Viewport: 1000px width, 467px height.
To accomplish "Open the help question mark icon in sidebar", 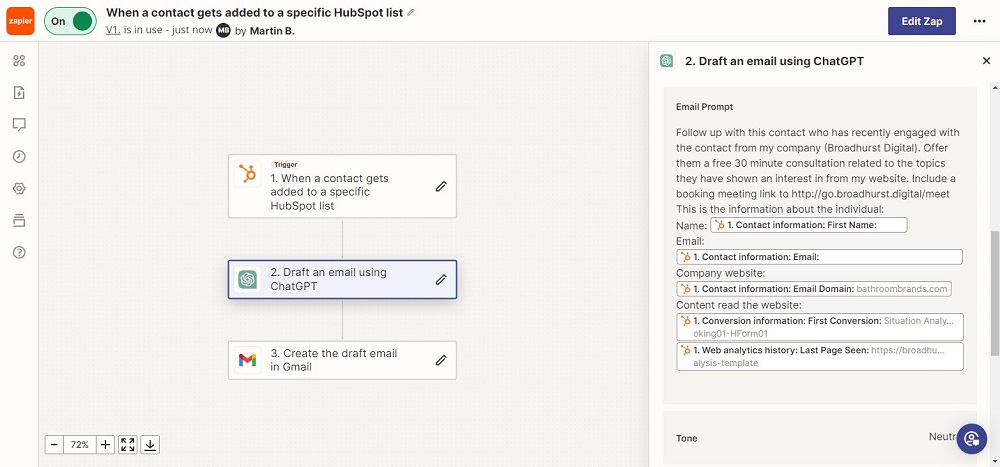I will click(x=19, y=252).
